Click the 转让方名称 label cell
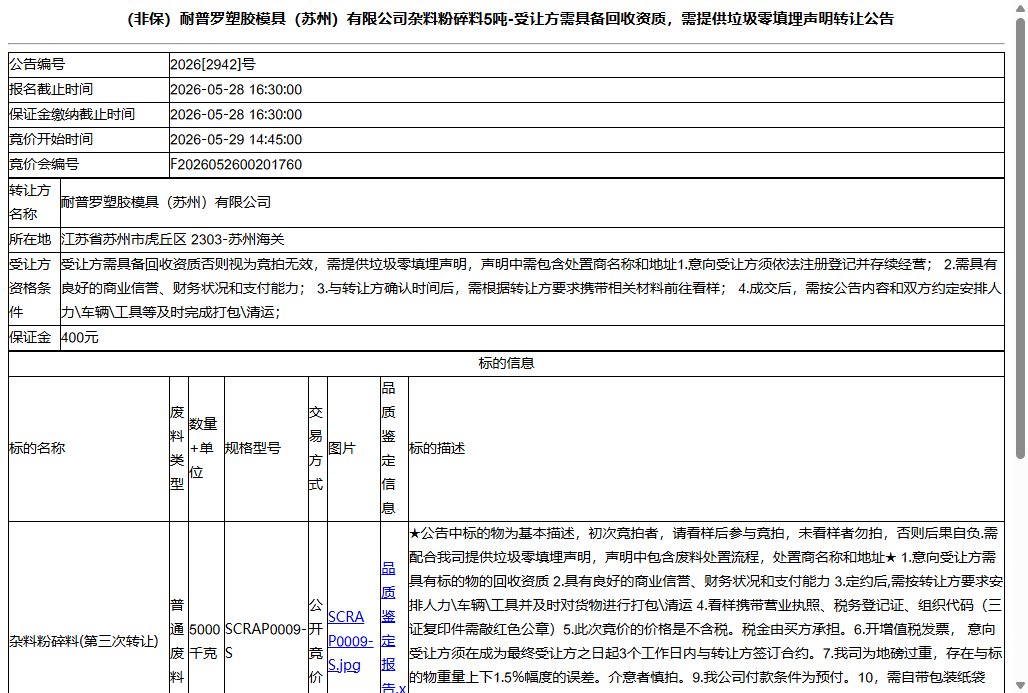This screenshot has width=1028, height=693. point(34,203)
